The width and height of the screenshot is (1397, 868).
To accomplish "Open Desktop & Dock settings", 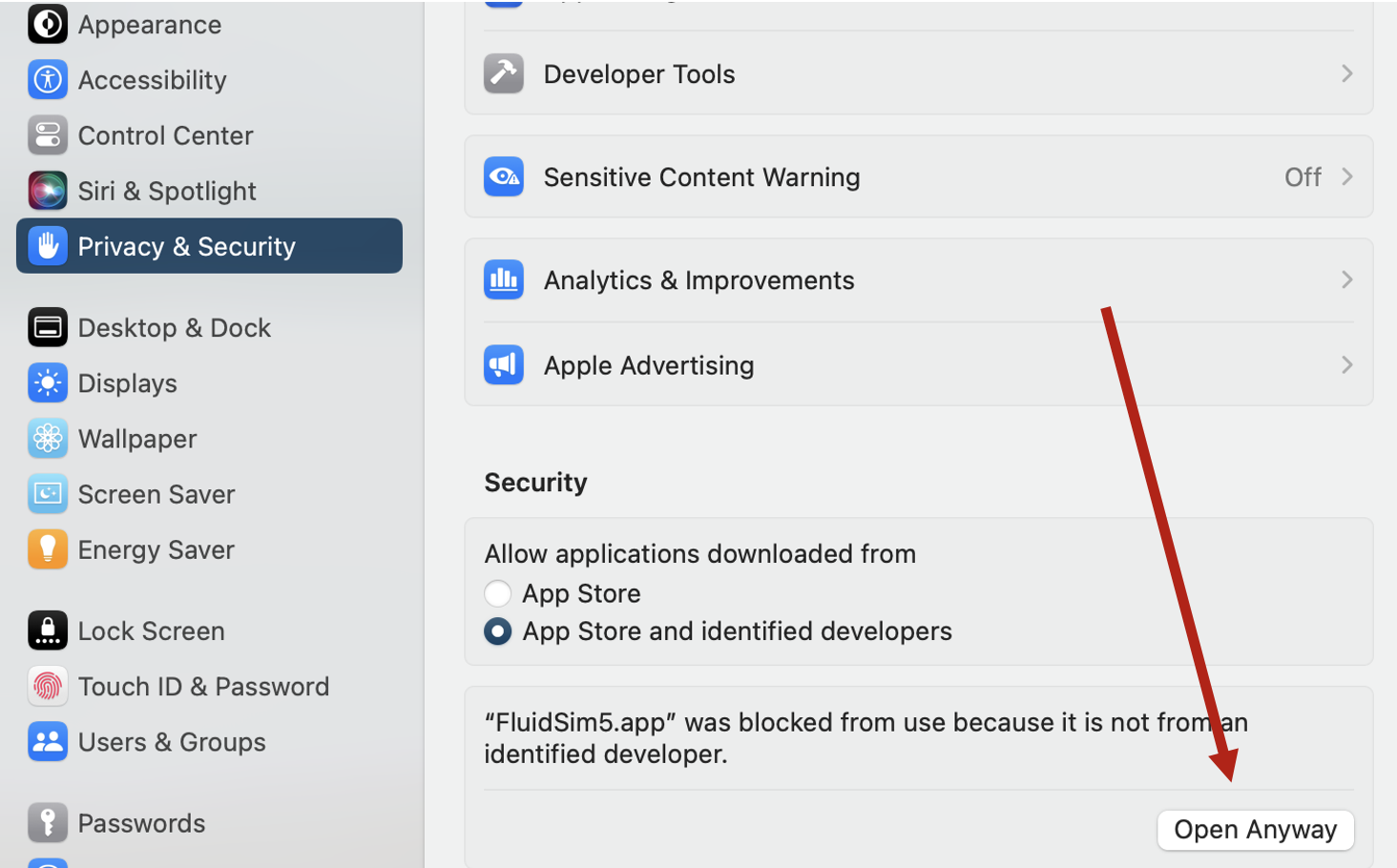I will coord(174,328).
